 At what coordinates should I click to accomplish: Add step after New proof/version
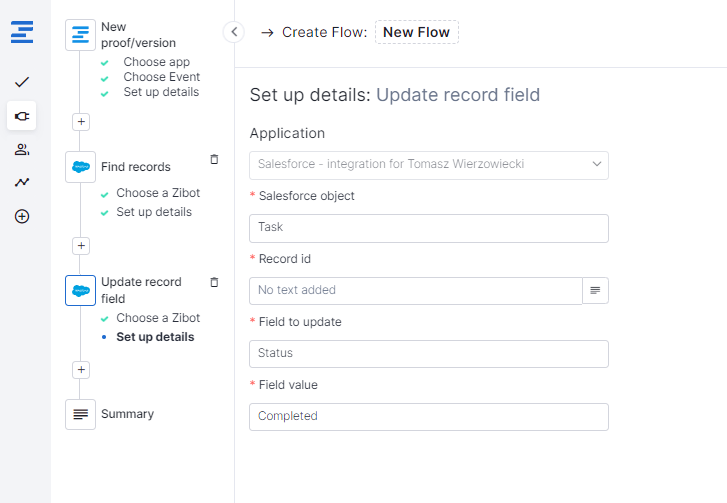(81, 122)
